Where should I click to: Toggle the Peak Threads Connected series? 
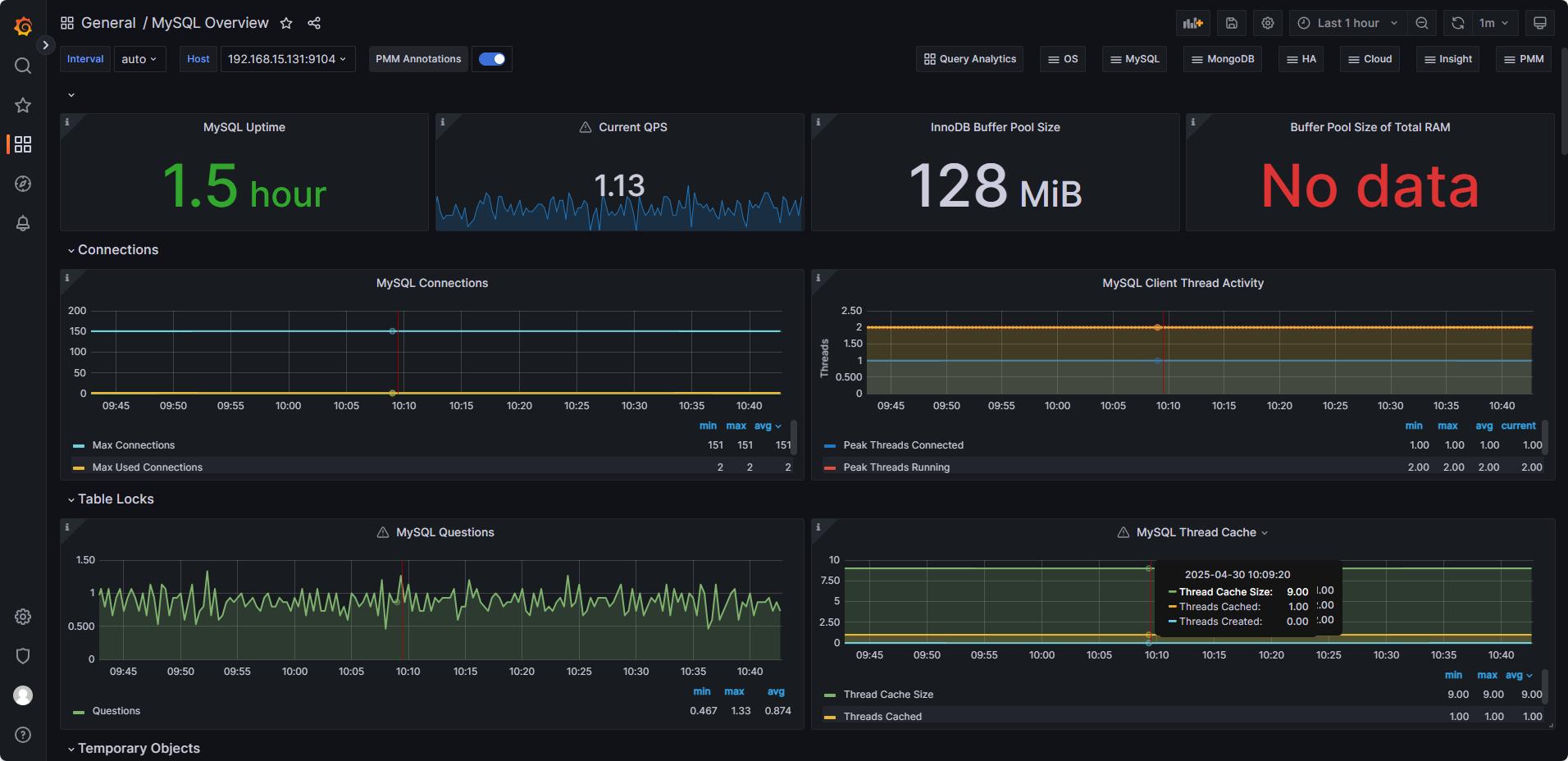click(904, 445)
